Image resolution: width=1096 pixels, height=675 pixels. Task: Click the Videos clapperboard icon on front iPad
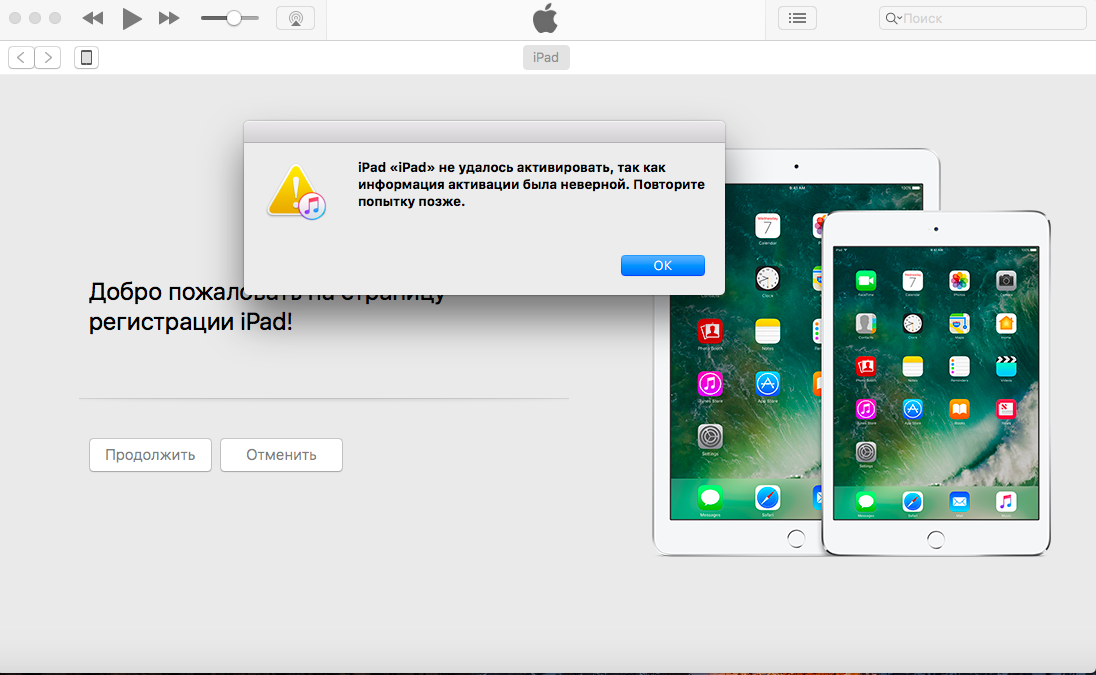[1006, 366]
